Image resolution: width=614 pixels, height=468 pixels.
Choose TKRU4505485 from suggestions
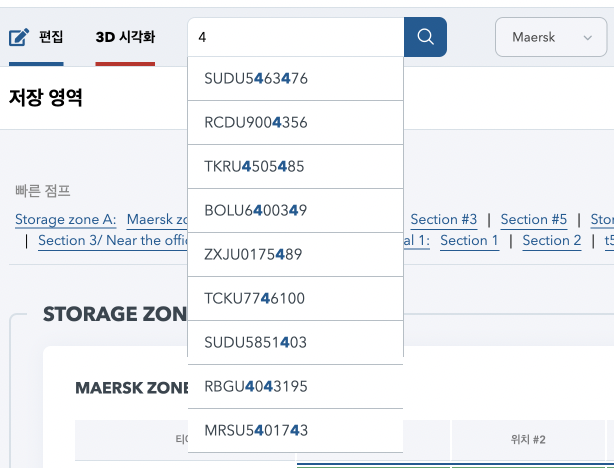point(254,166)
